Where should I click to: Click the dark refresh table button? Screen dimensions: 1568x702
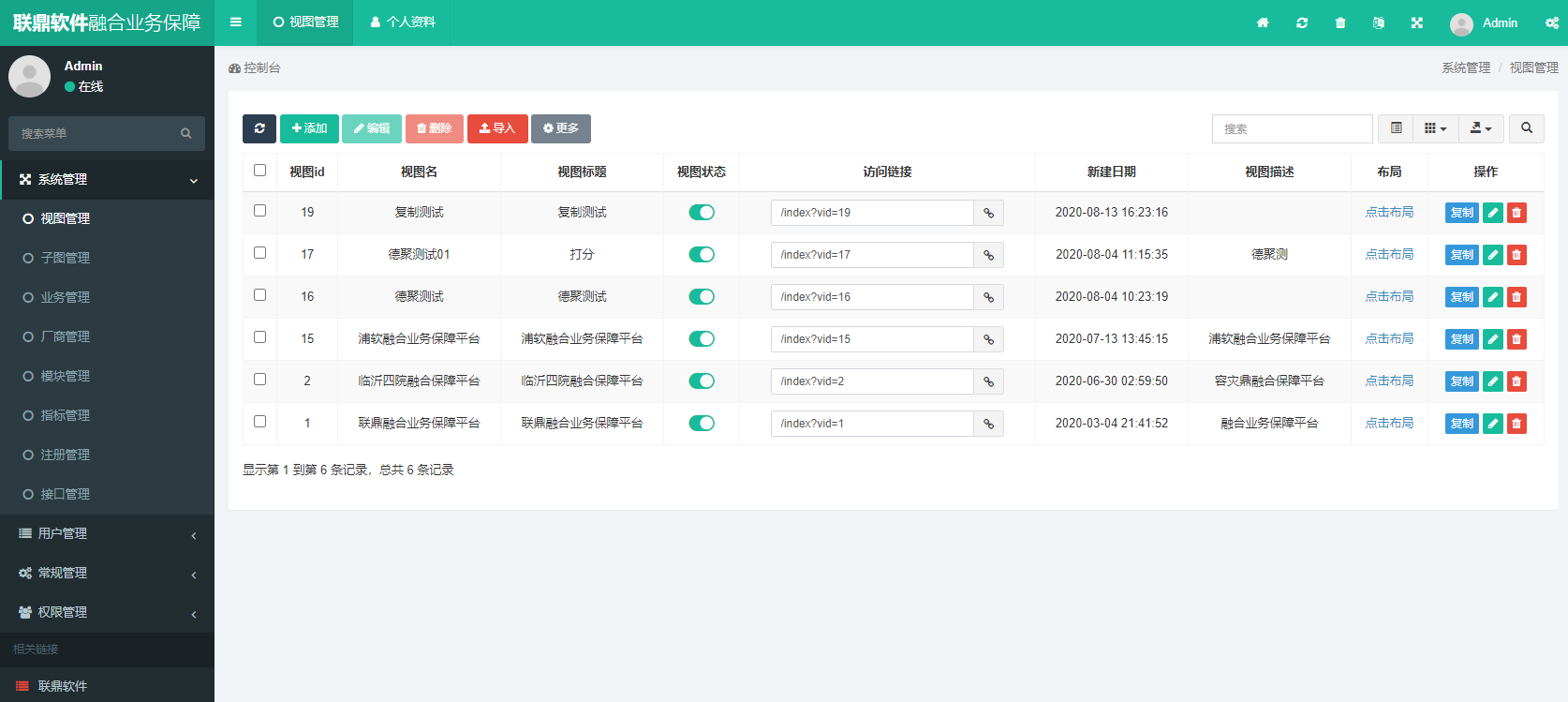(x=259, y=128)
